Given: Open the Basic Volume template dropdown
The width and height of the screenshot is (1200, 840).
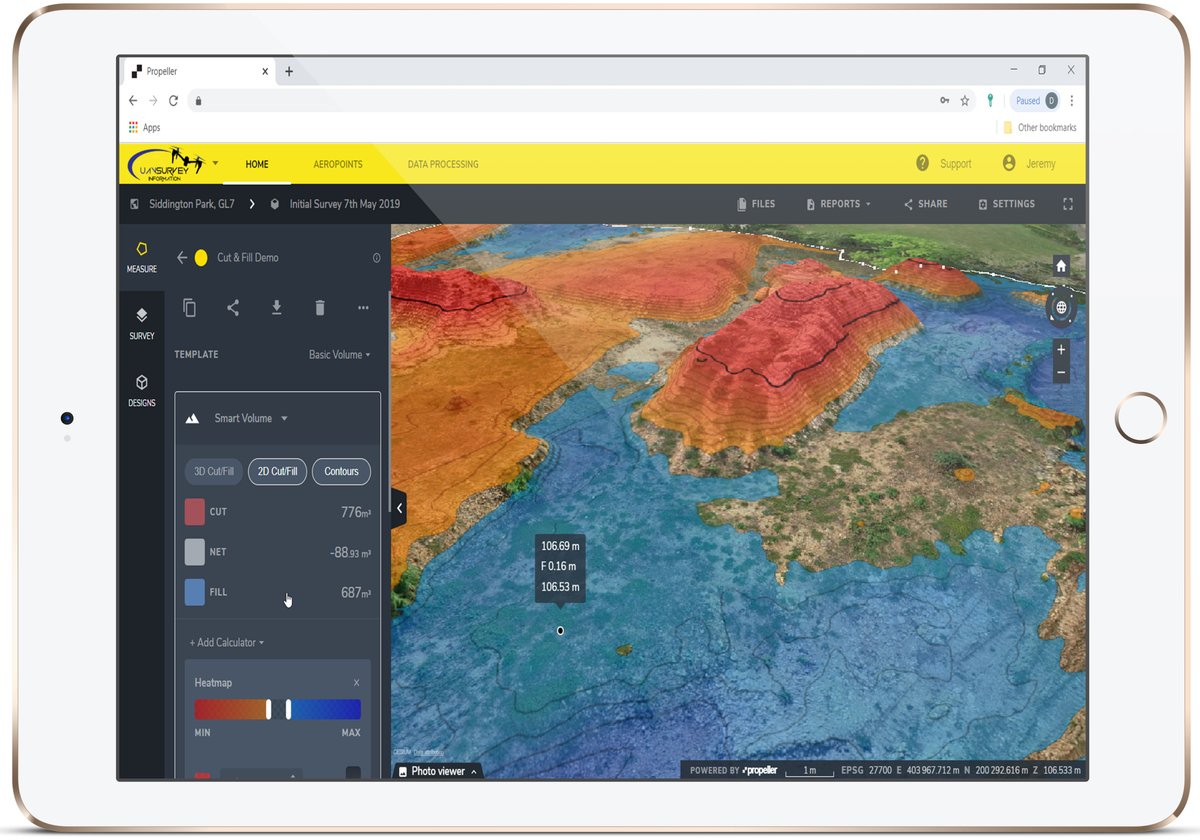Looking at the screenshot, I should (339, 355).
